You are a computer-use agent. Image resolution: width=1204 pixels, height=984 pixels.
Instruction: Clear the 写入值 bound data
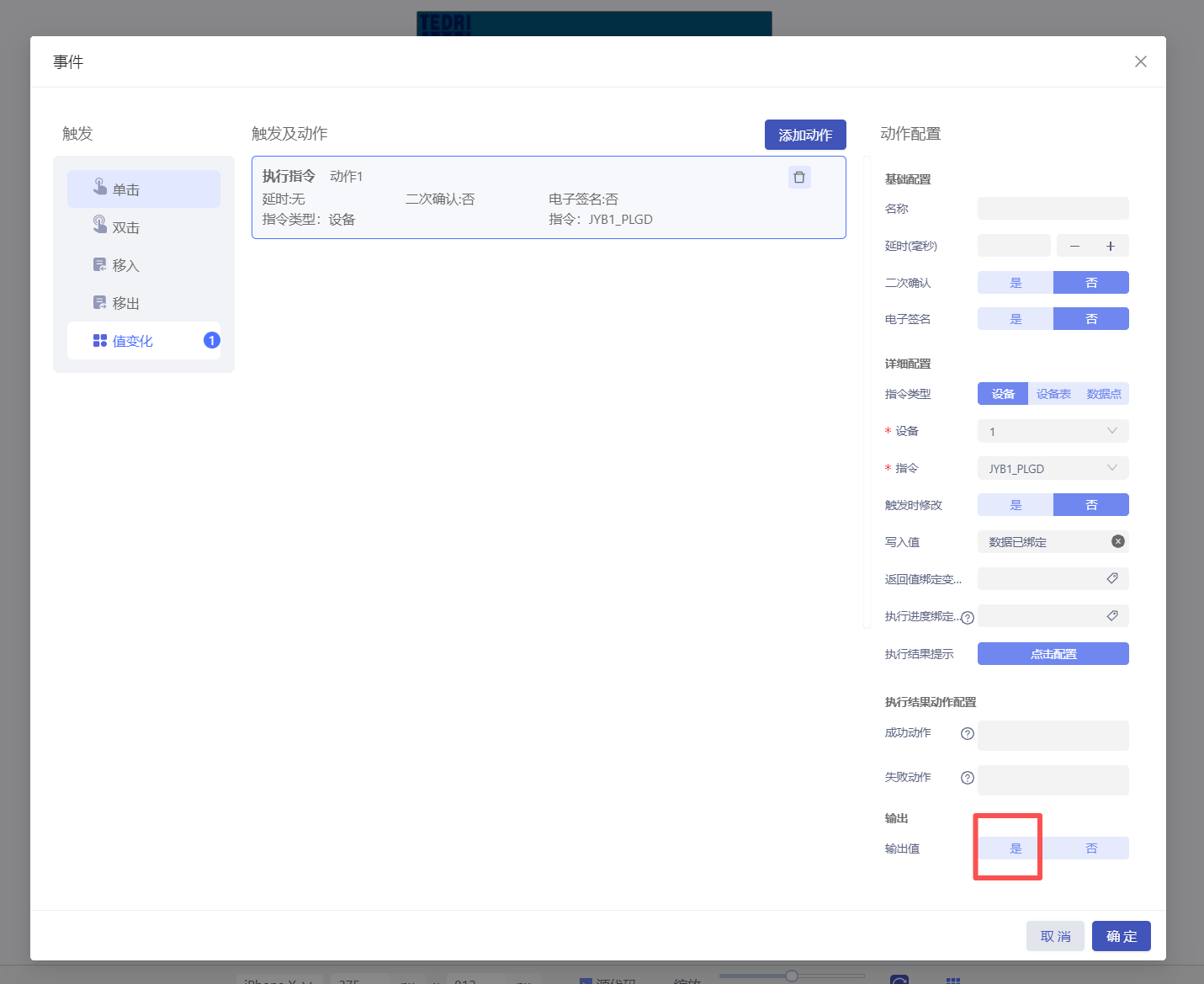tap(1117, 541)
